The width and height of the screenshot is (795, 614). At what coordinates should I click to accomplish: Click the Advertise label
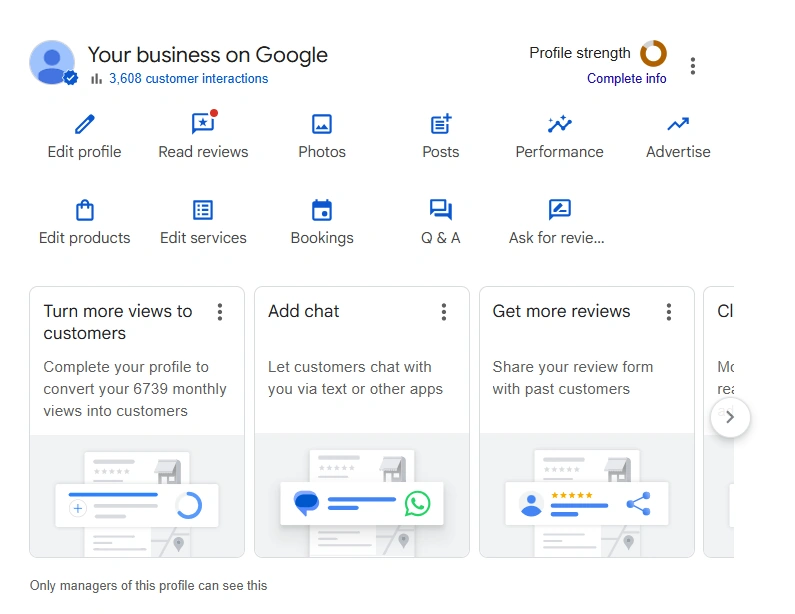tap(678, 152)
